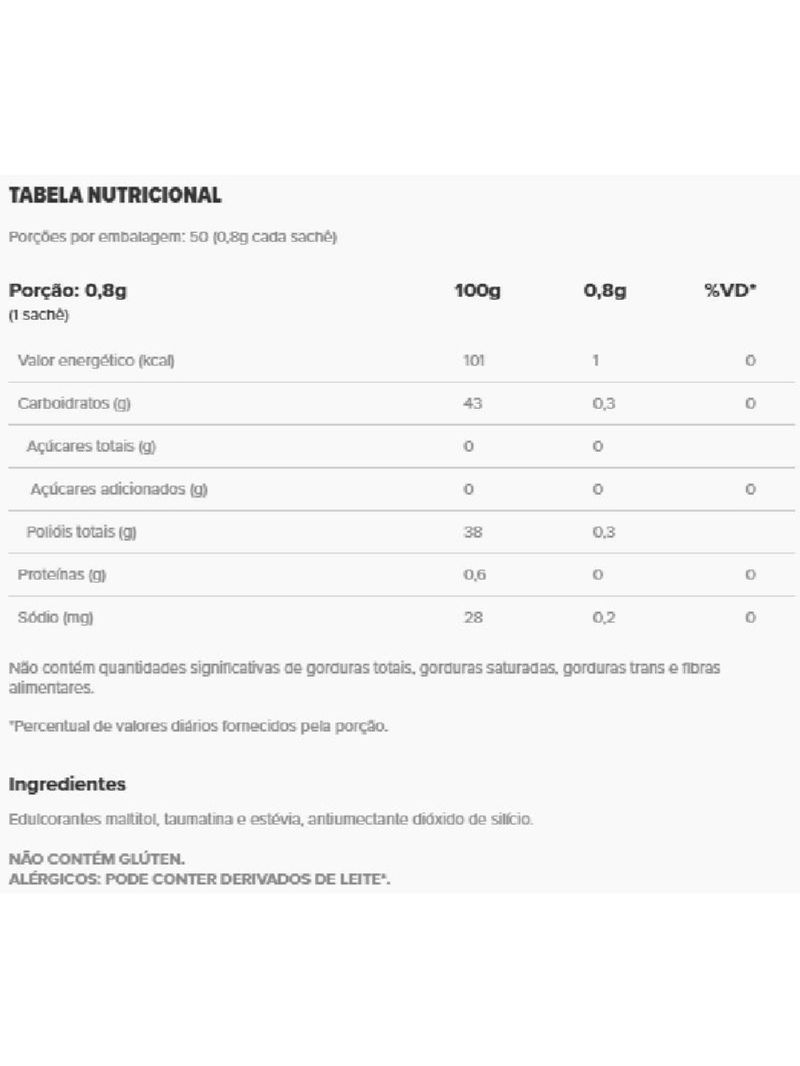Select the Valor energético (kcal) row label
The image size is (800, 1066).
point(96,360)
